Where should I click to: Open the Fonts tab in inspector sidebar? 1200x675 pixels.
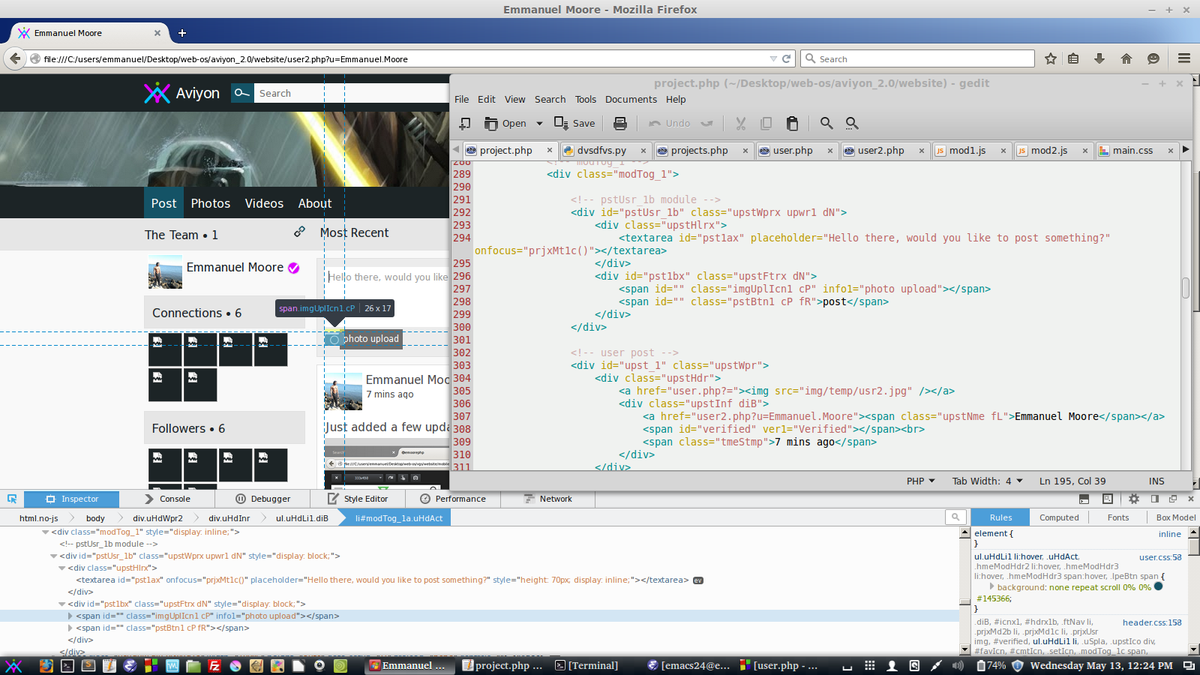click(1118, 517)
